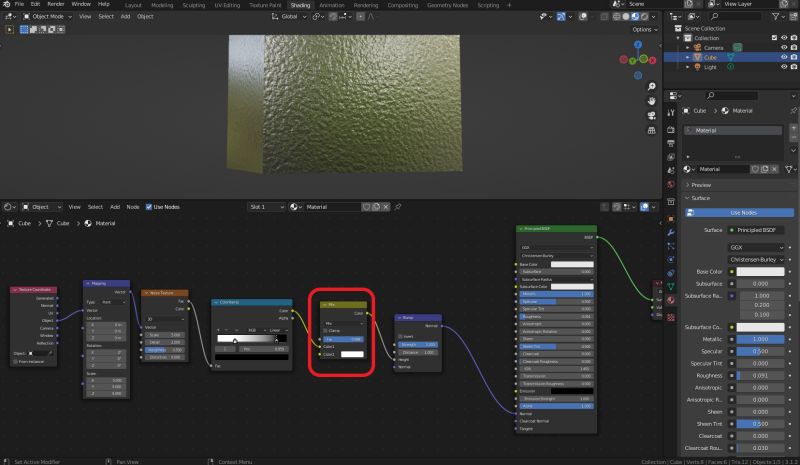Toggle camera view icon in viewport

pyautogui.click(x=652, y=116)
